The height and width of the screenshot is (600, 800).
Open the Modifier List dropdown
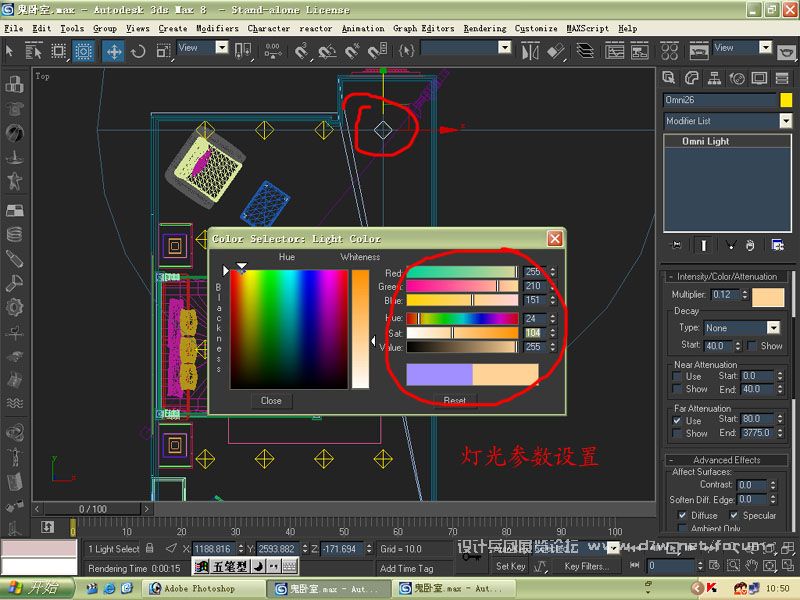[x=786, y=121]
